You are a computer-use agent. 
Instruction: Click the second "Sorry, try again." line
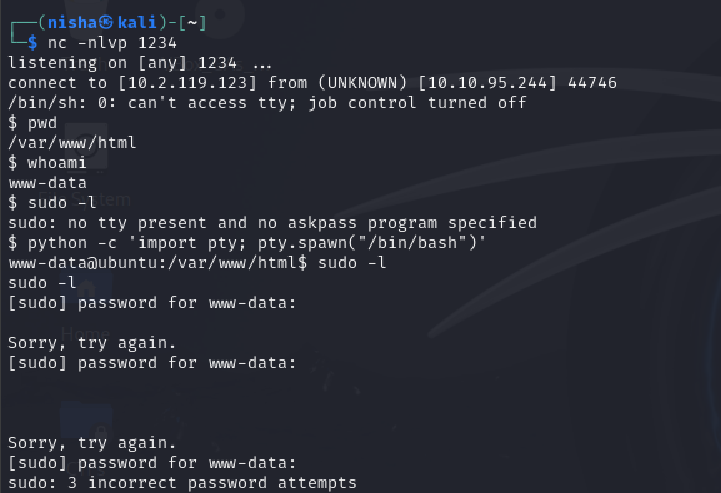92,442
